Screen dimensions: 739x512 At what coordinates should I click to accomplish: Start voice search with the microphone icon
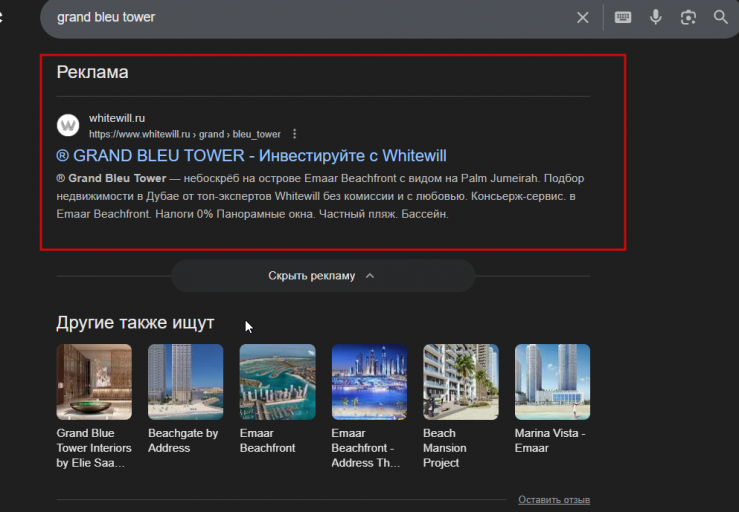656,17
